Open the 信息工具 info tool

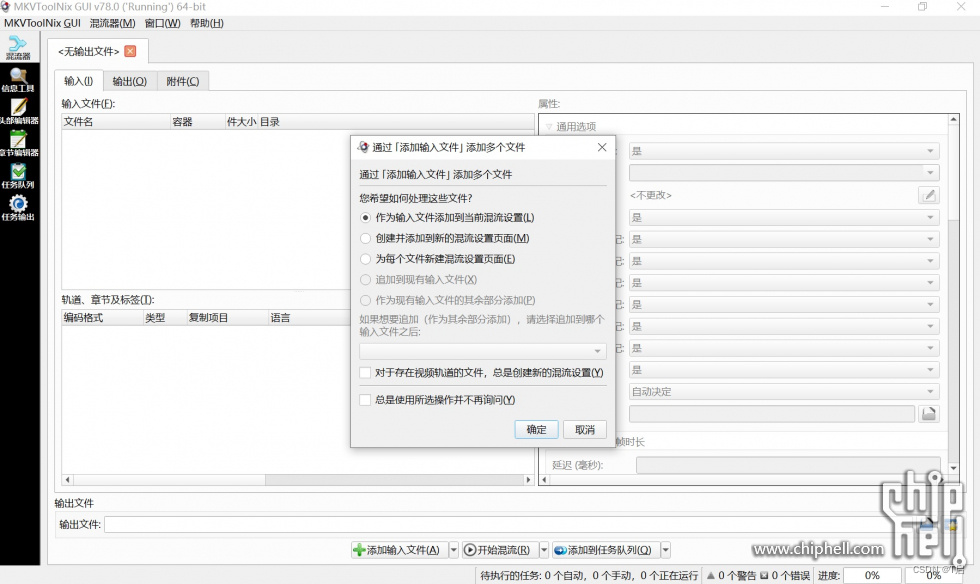click(18, 80)
